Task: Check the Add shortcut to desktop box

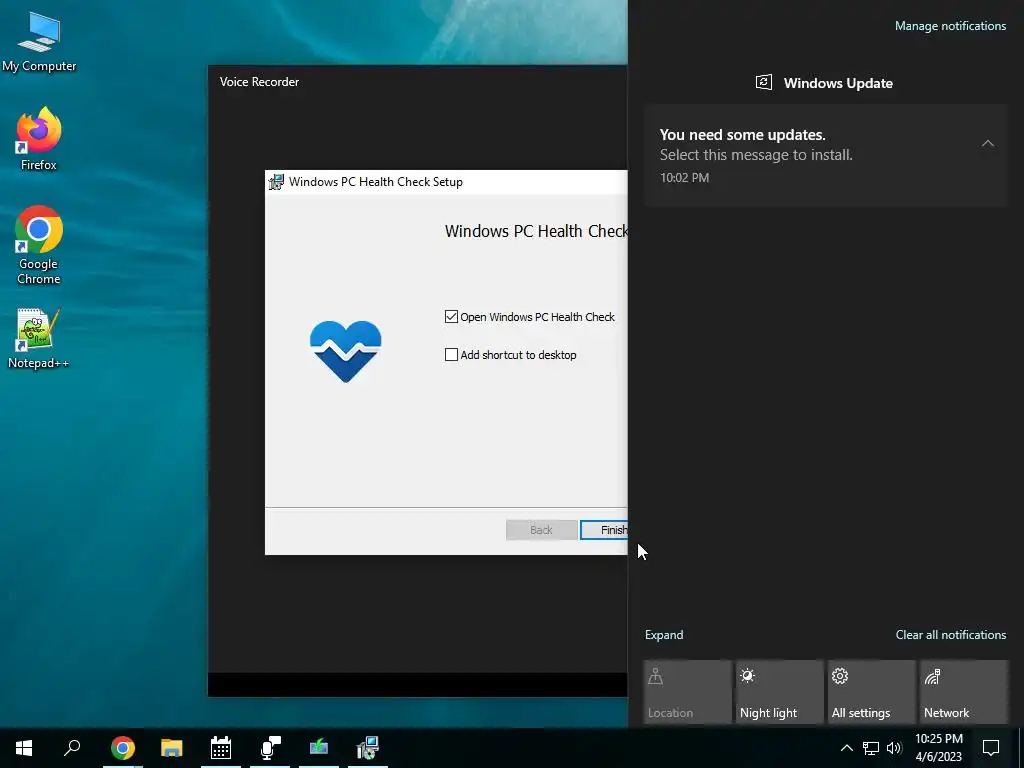Action: pos(451,355)
